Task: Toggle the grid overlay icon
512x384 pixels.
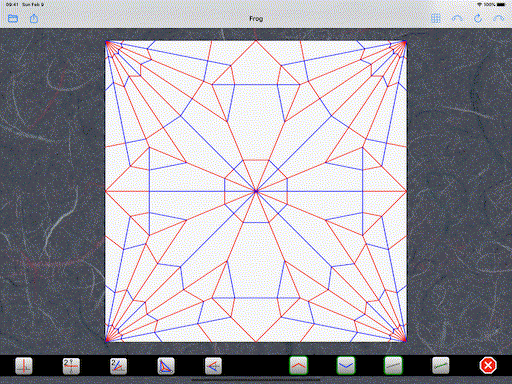Action: 436,18
